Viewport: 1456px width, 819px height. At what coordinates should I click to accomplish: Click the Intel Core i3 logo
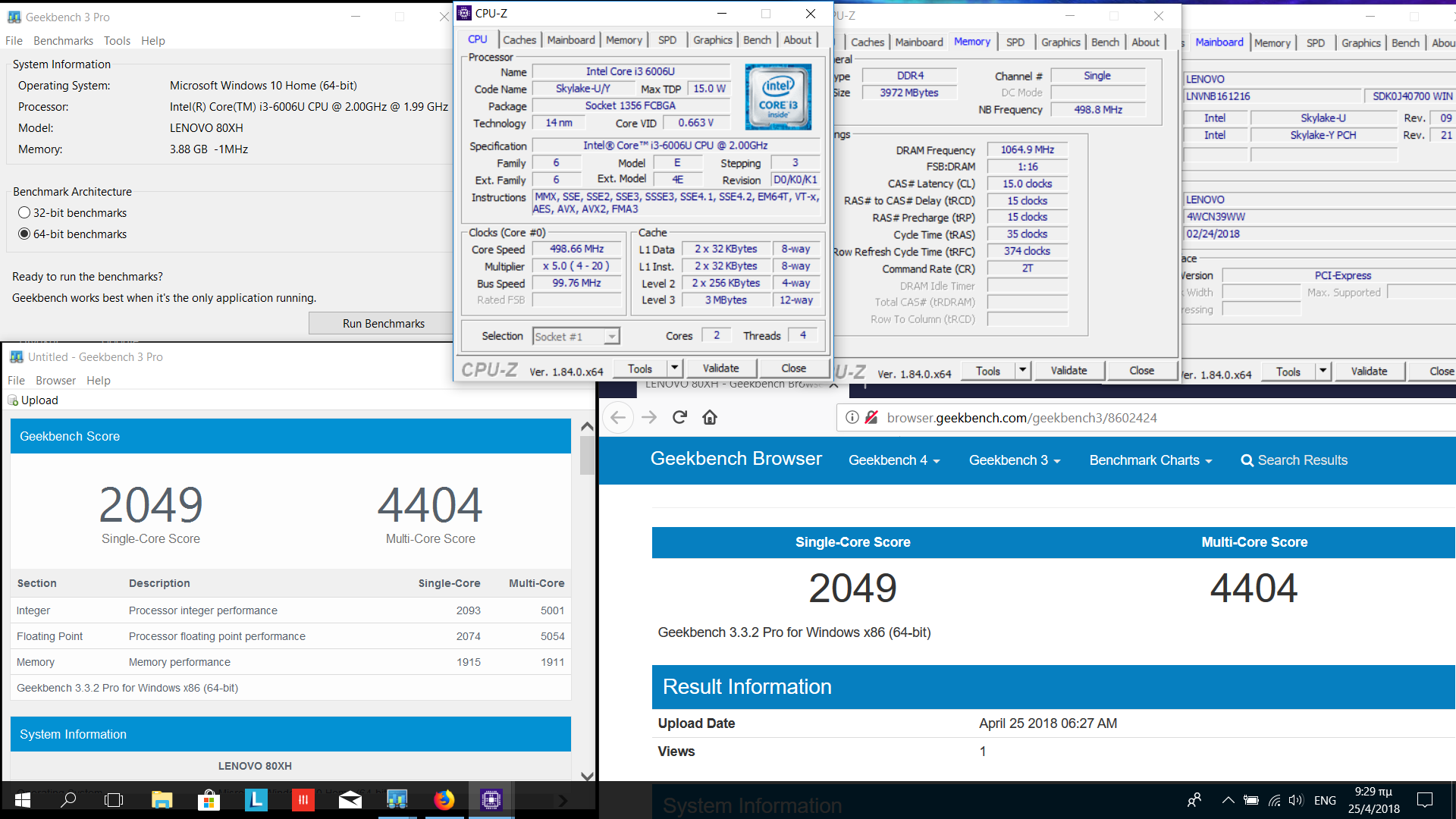(778, 97)
